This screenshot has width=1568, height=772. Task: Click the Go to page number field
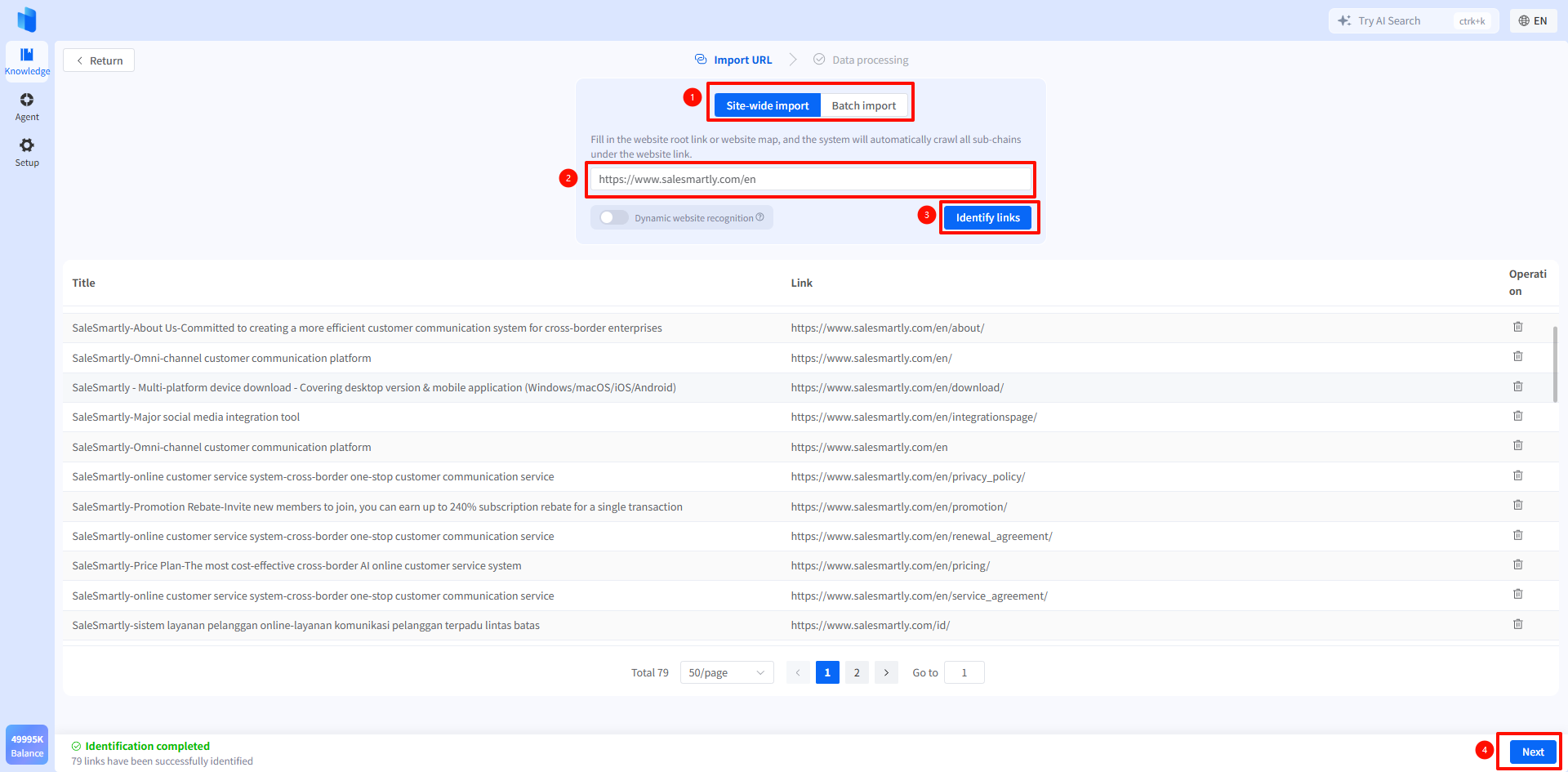click(x=964, y=672)
